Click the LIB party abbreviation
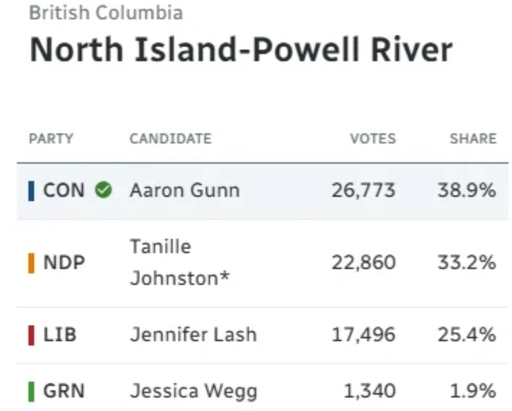This screenshot has height=411, width=512. 60,335
